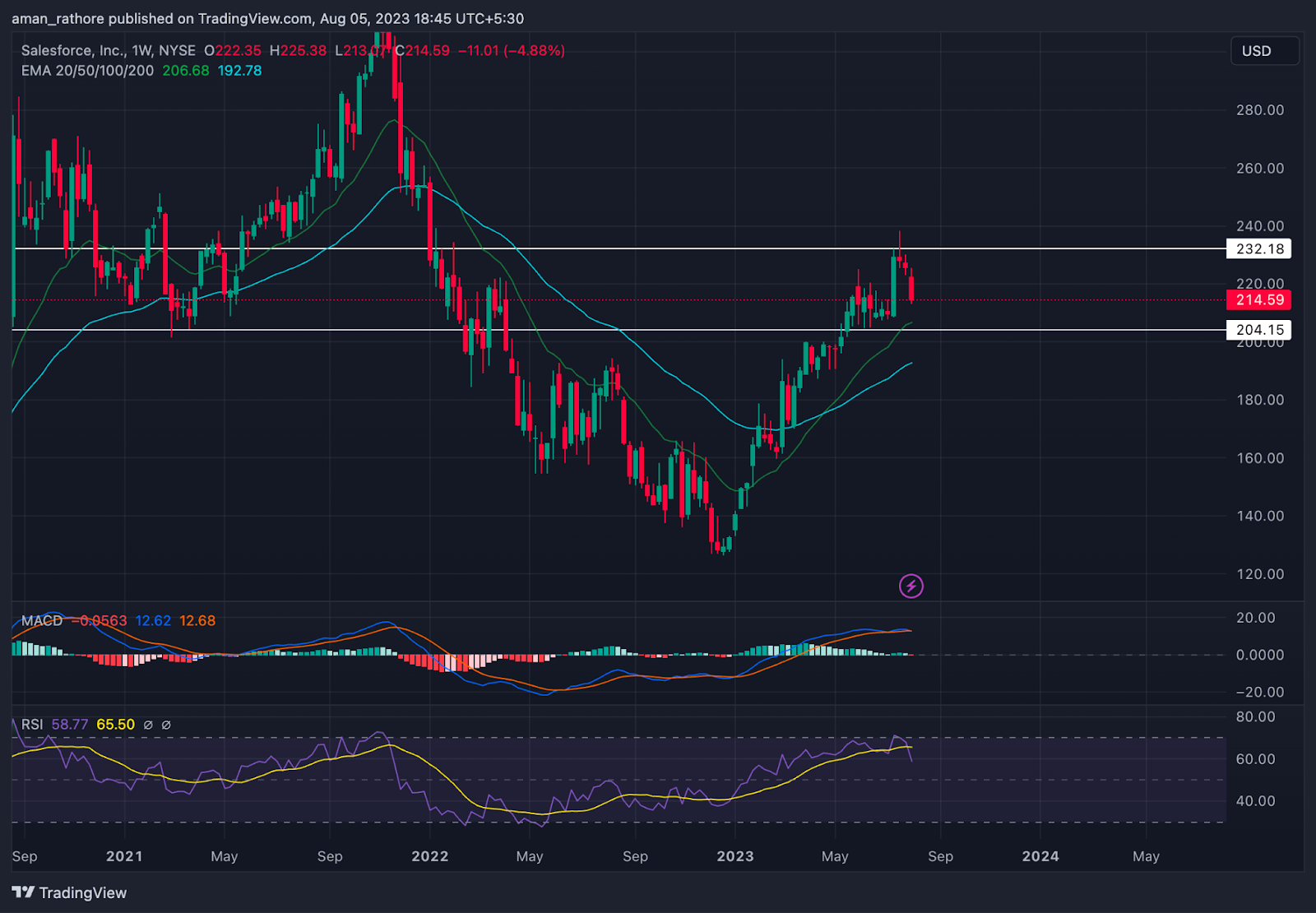Click the MACD histogram value −0.0563
This screenshot has width=1316, height=913.
[x=100, y=621]
